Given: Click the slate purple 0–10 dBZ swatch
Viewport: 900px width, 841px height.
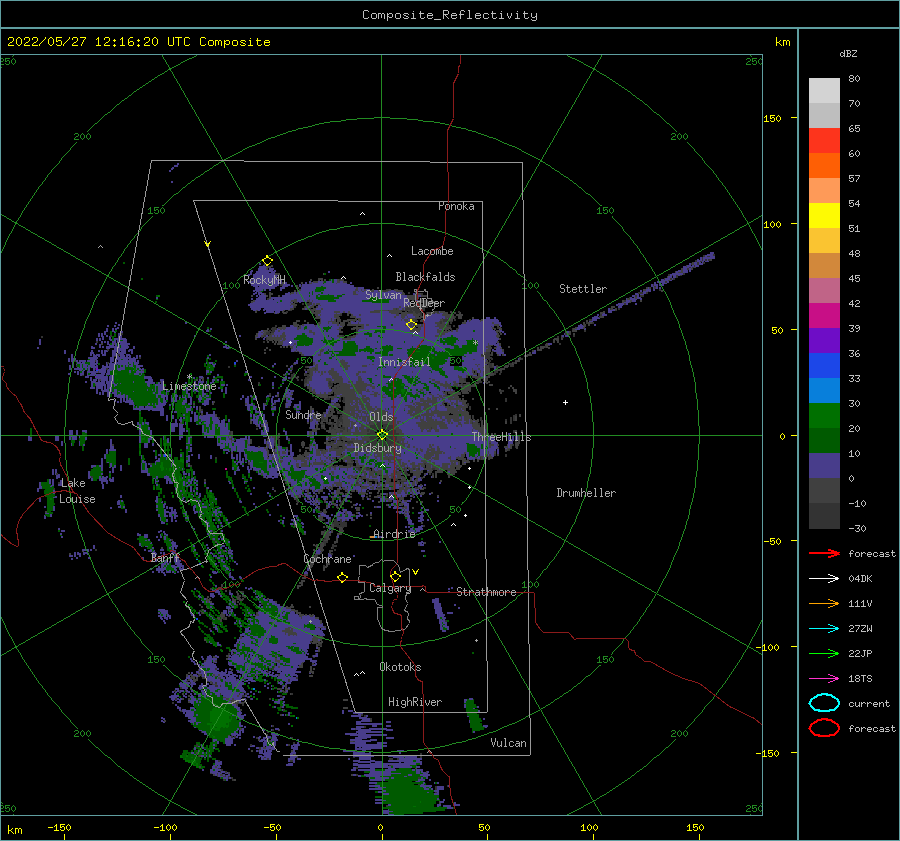Looking at the screenshot, I should point(824,465).
